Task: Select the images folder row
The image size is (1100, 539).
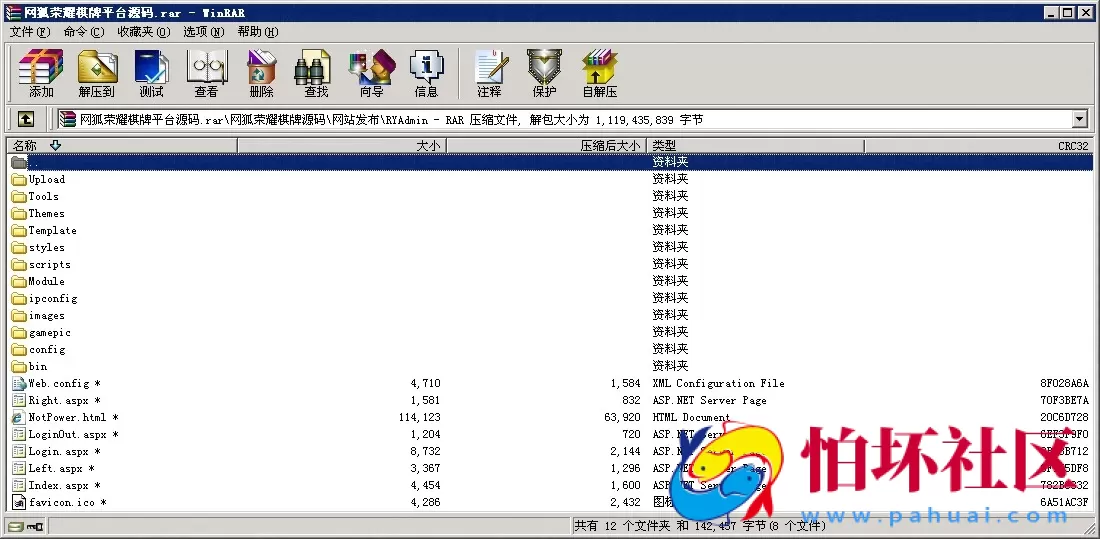Action: coord(550,315)
